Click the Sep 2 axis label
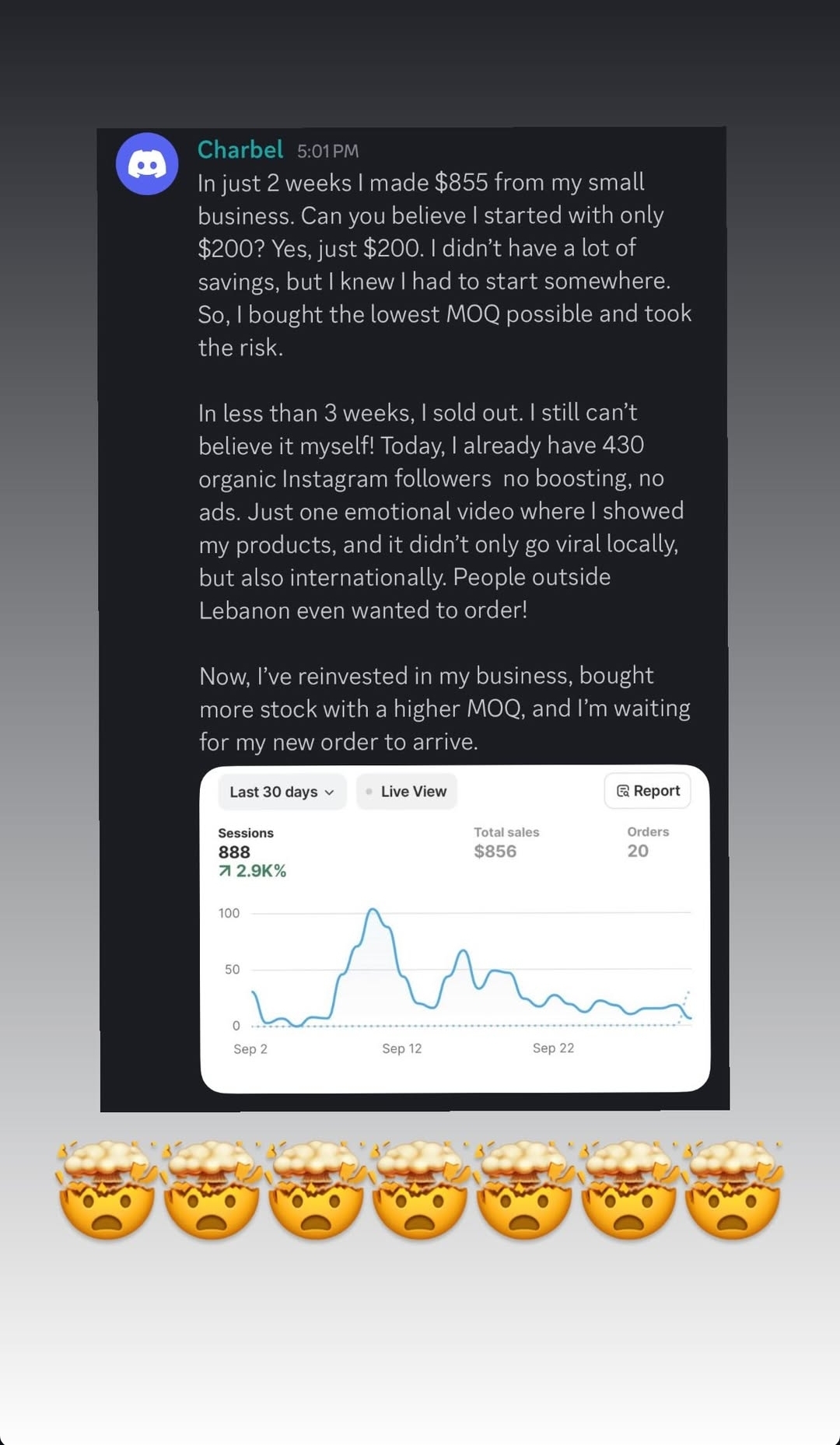Image resolution: width=840 pixels, height=1445 pixels. tap(250, 1049)
